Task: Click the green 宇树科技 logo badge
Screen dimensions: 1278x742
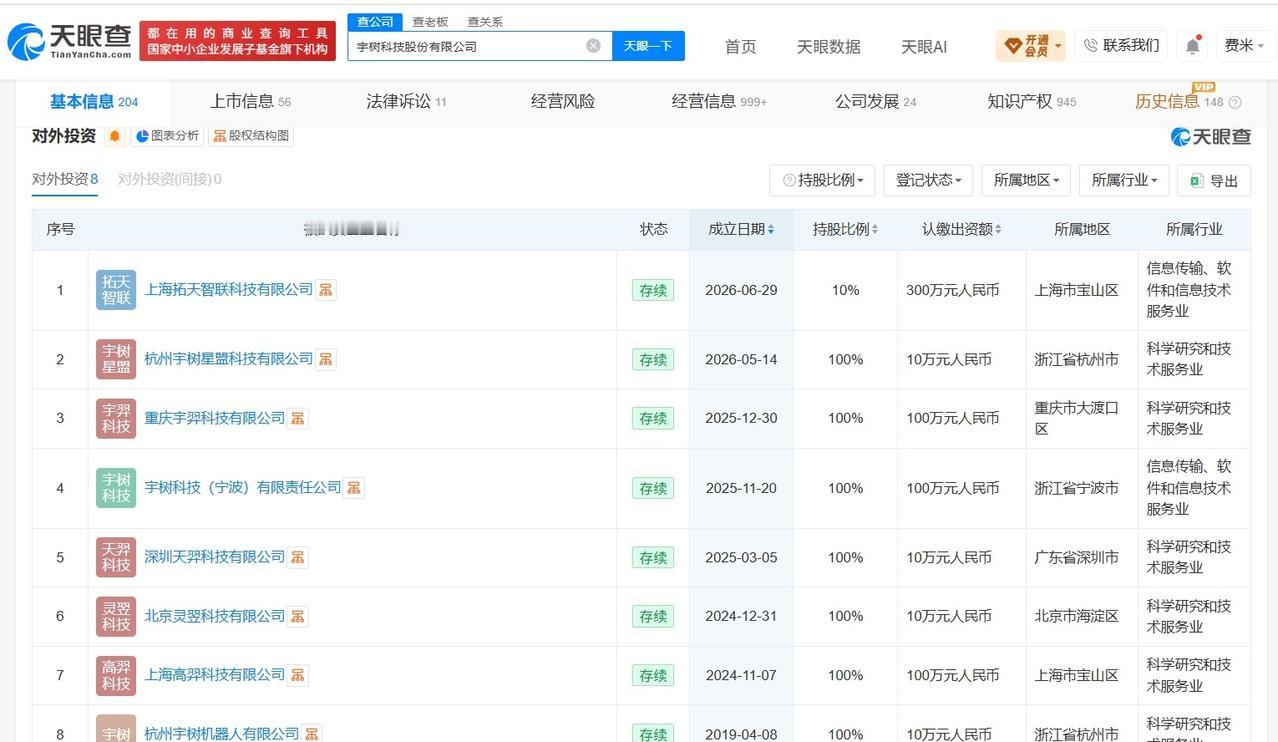Action: coord(116,488)
